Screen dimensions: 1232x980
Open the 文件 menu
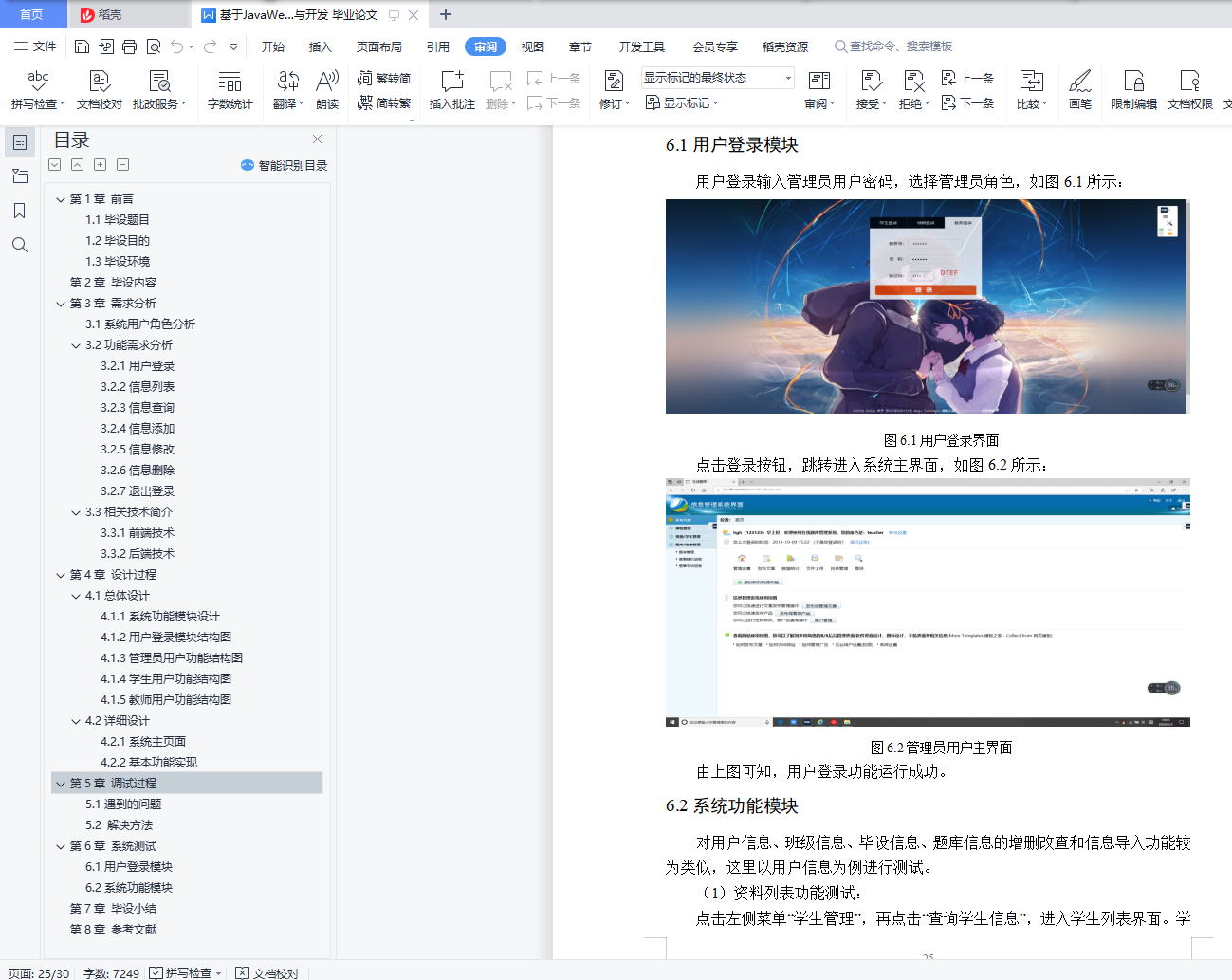coord(35,46)
